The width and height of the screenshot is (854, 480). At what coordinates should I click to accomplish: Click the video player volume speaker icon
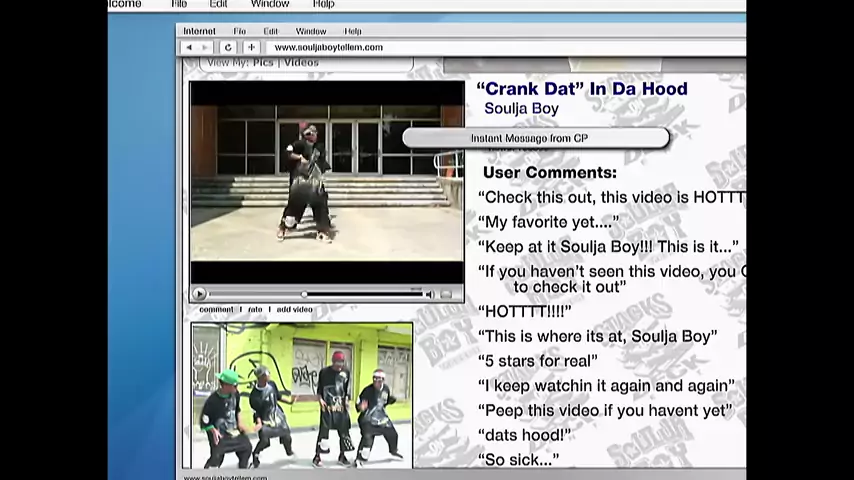coord(430,294)
